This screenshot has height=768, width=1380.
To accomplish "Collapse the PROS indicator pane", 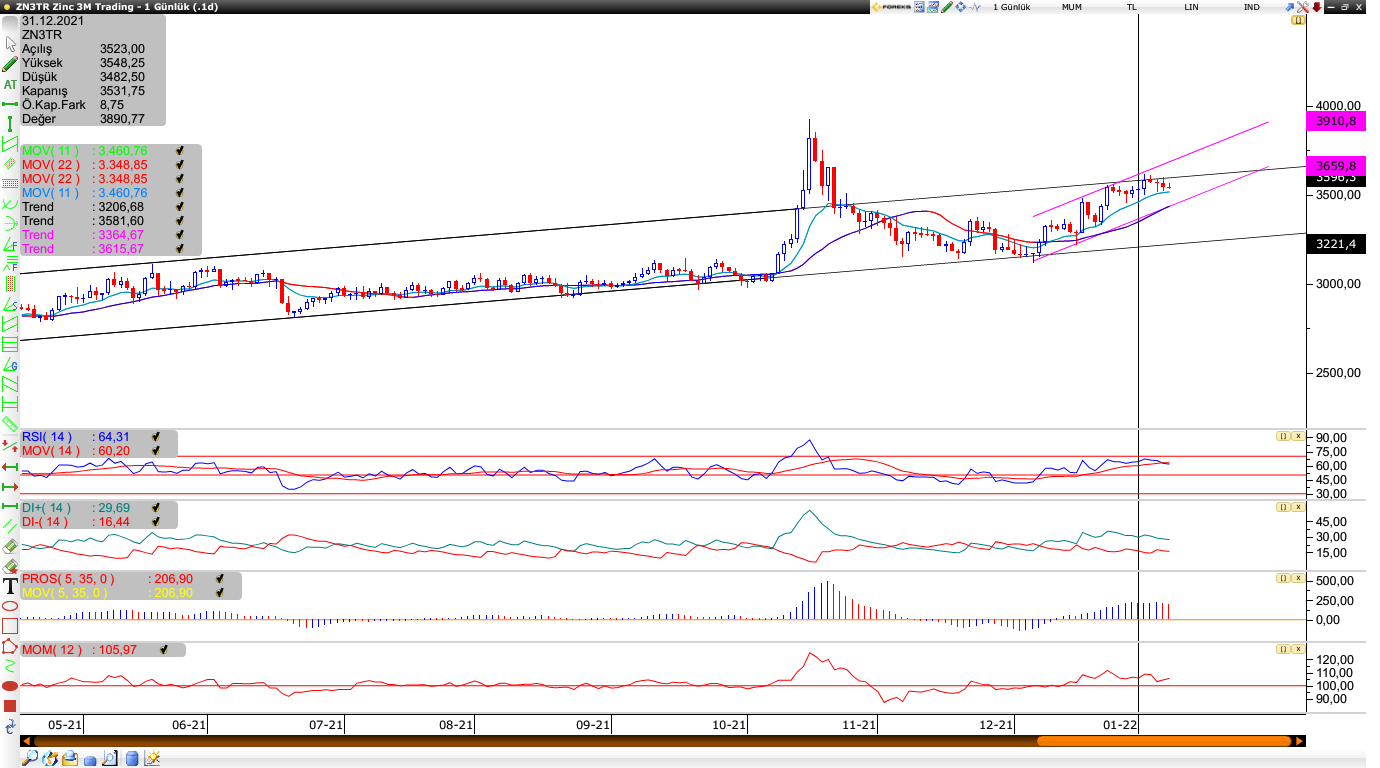I will 1282,578.
